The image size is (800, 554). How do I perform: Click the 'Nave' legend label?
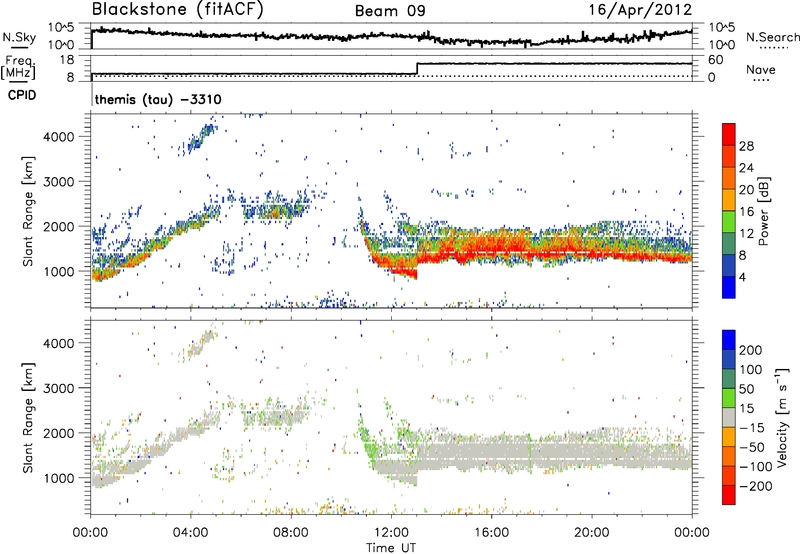(761, 69)
